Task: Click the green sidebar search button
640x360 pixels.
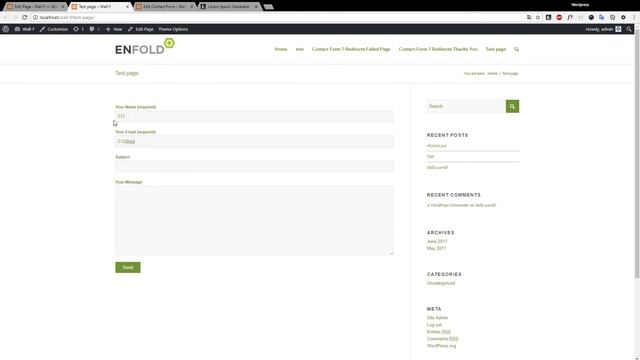Action: pos(512,106)
